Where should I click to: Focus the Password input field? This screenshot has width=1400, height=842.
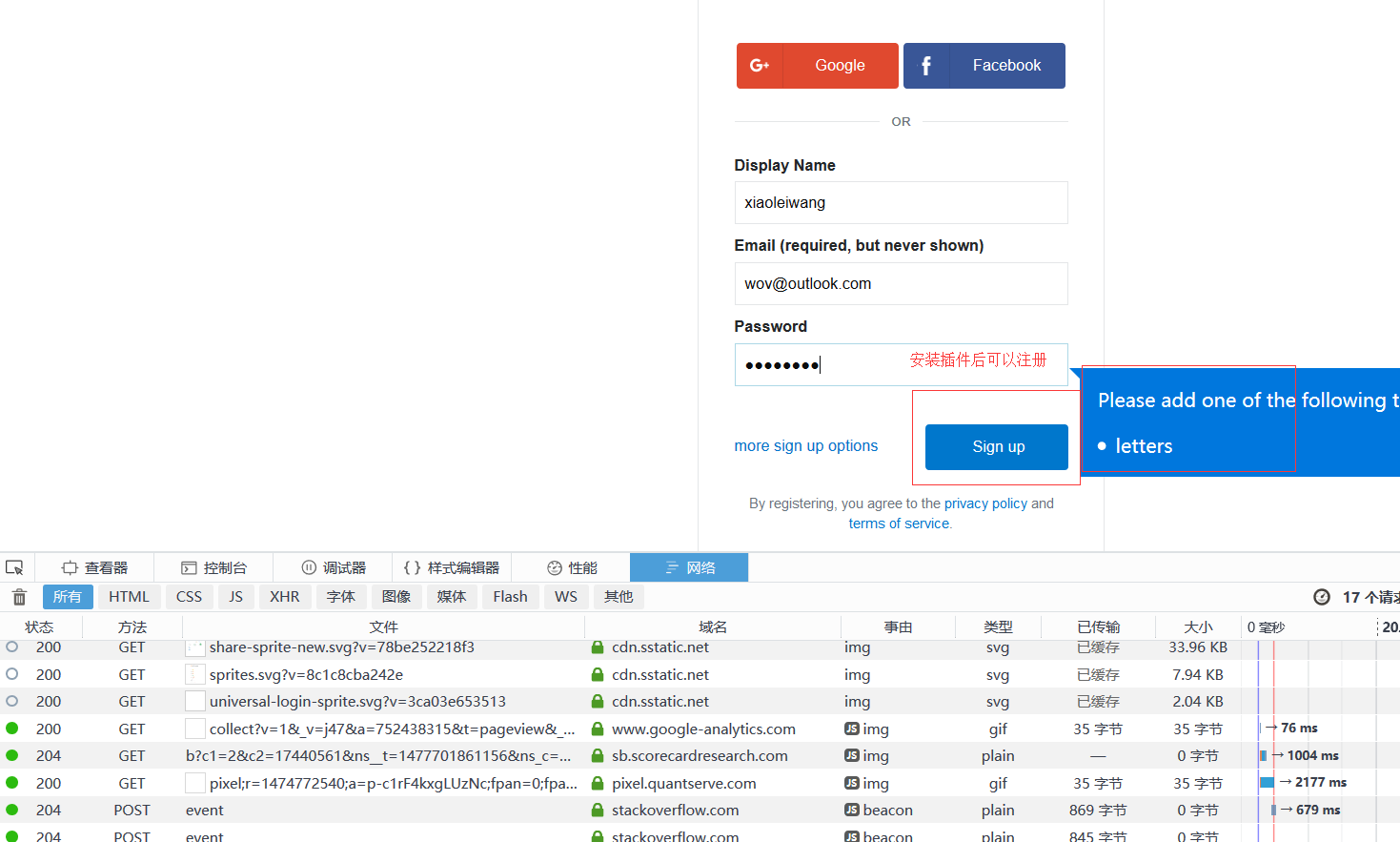pyautogui.click(x=901, y=365)
